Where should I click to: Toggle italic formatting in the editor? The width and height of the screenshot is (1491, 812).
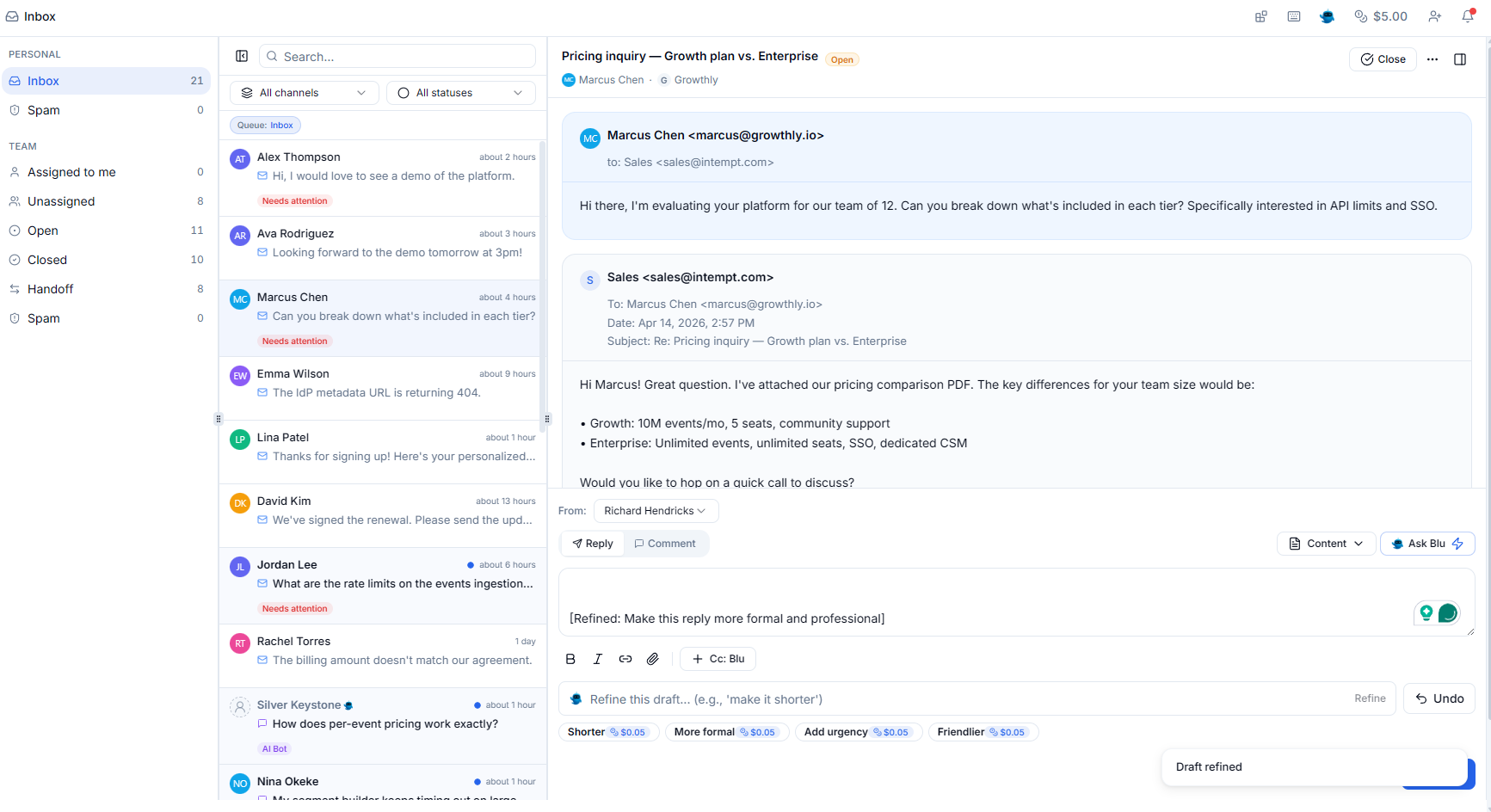(598, 658)
